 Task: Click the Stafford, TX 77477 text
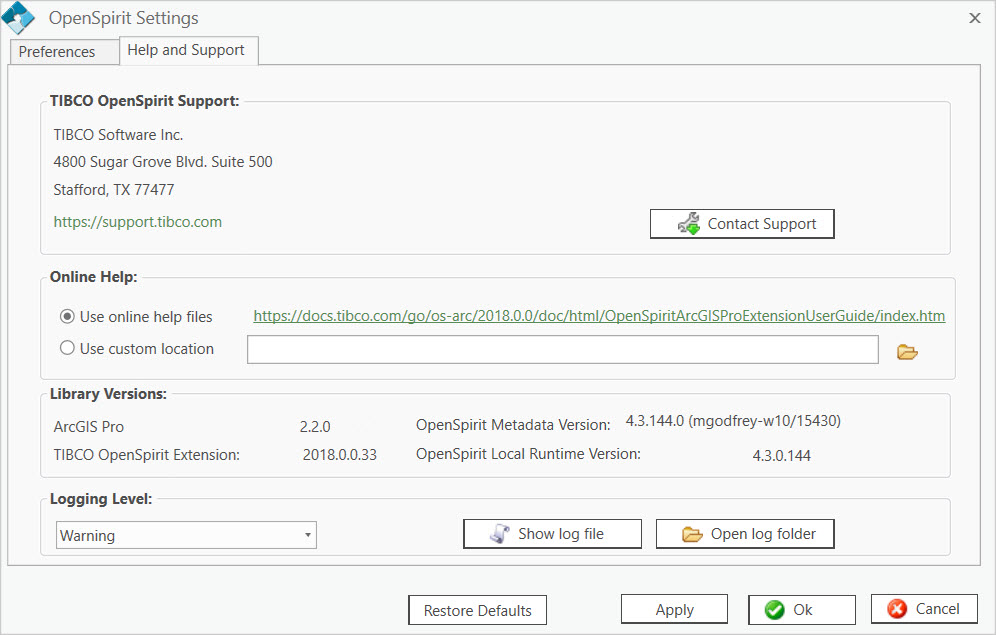[114, 190]
